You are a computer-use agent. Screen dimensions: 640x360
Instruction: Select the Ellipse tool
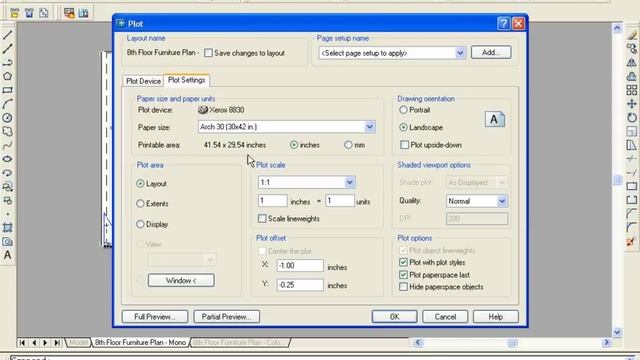pos(7,159)
